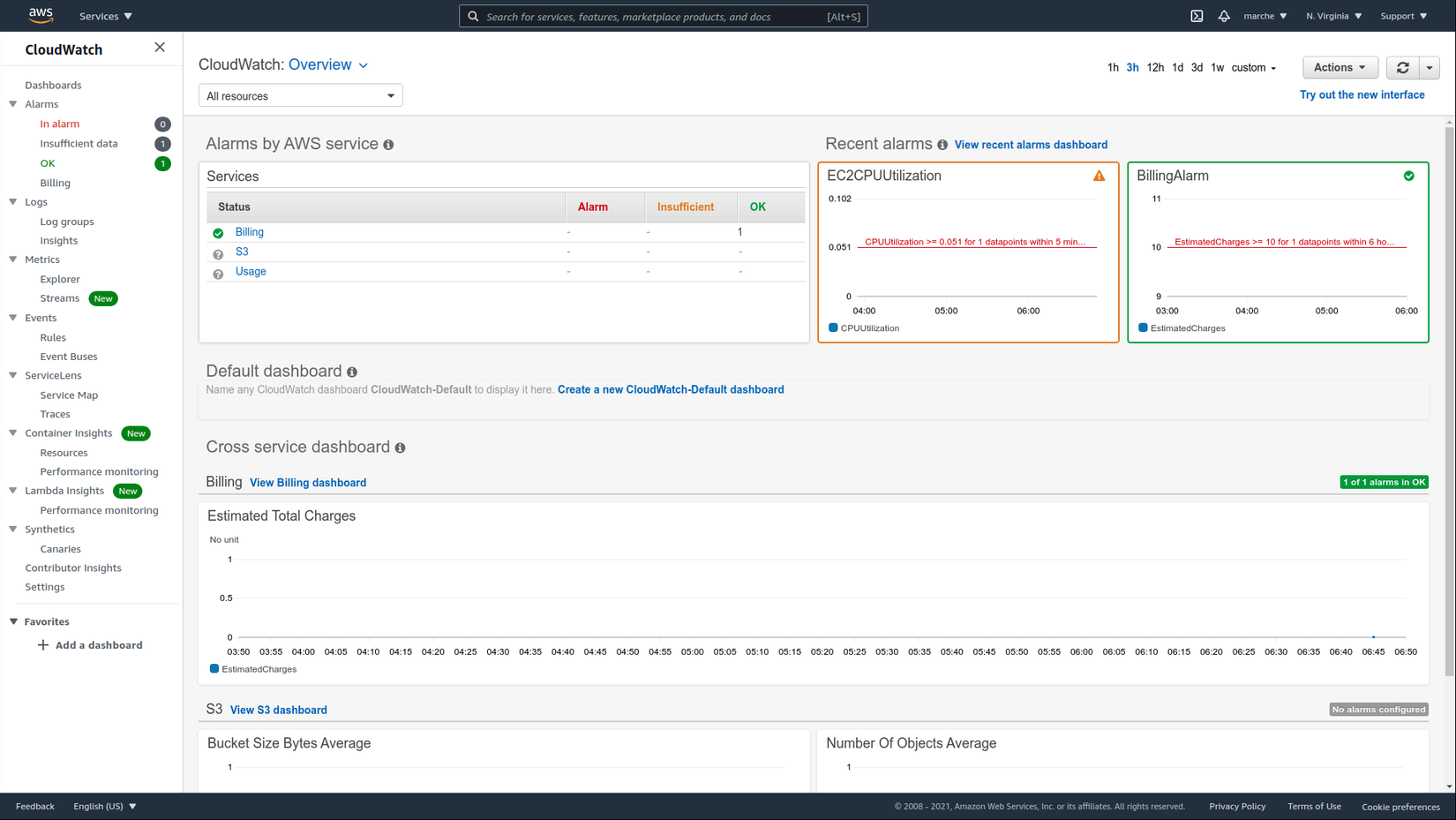Collapse the Lambda Insights section
The image size is (1456, 820).
point(13,491)
